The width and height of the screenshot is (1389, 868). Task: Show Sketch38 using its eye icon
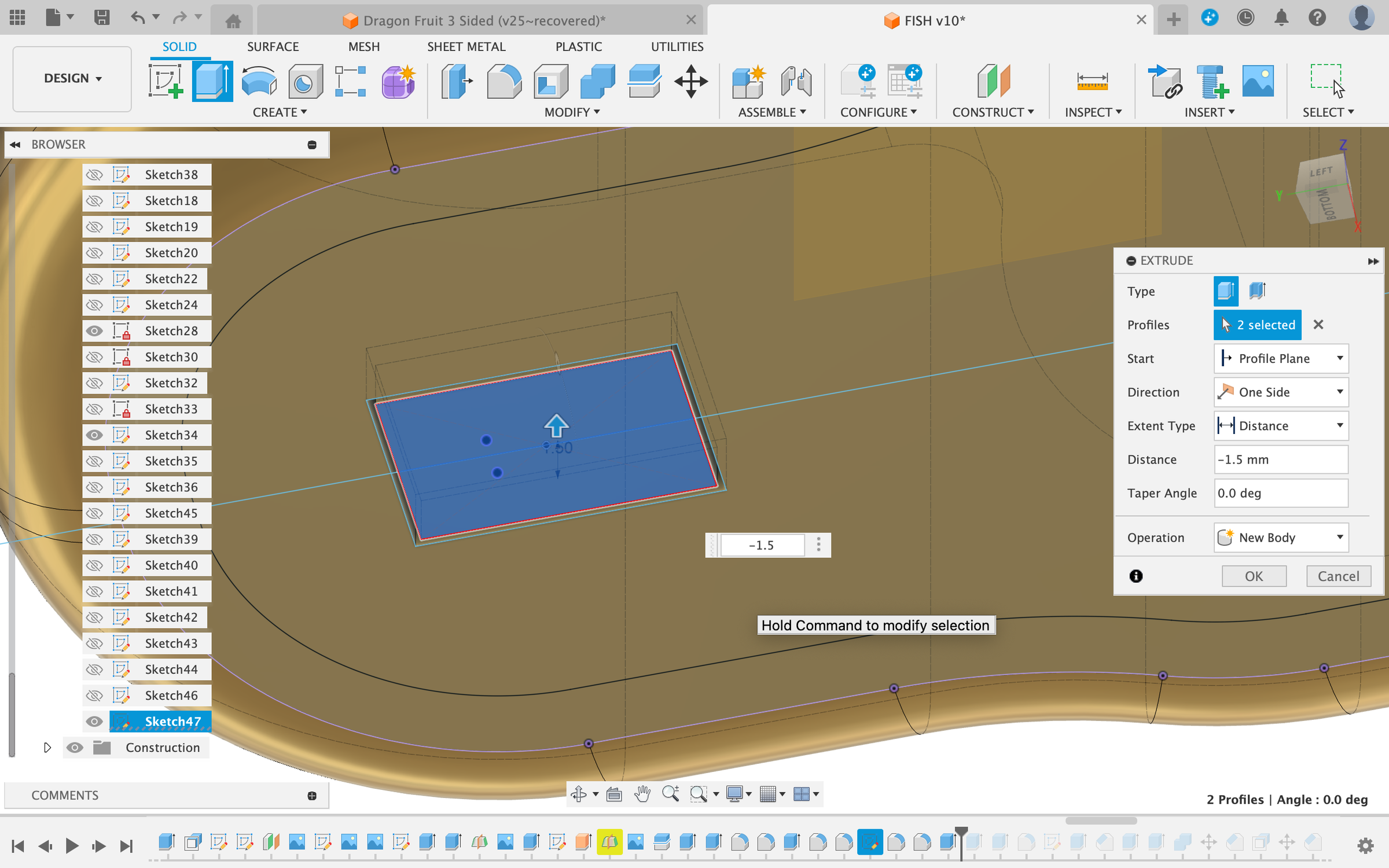[x=94, y=175]
